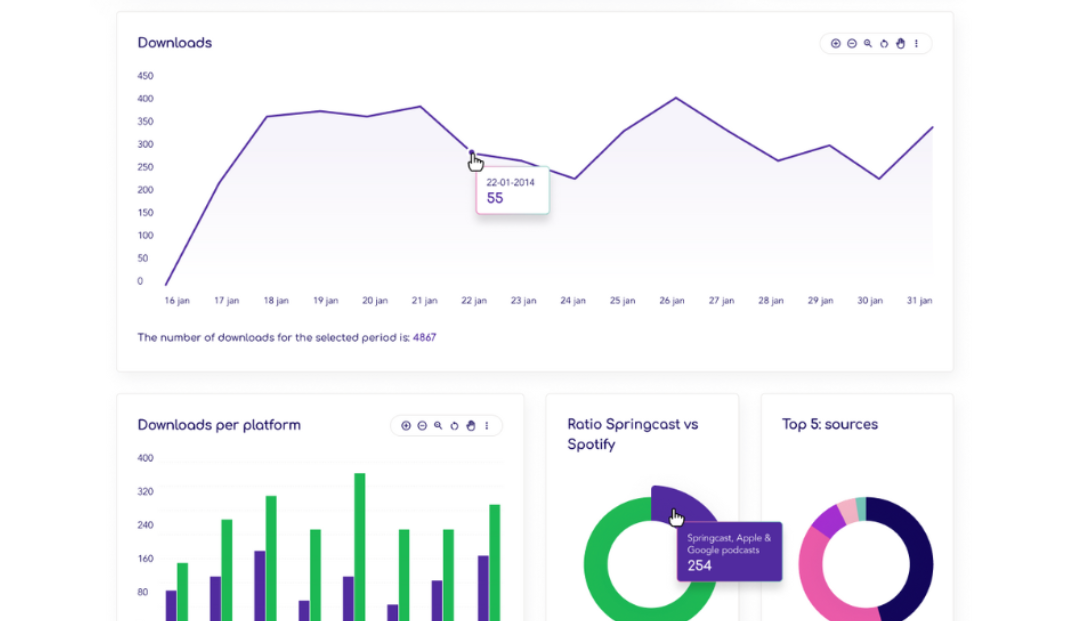Viewport: 1065px width, 621px height.
Task: Click the tallest green bar in platform chart
Action: [x=360, y=547]
